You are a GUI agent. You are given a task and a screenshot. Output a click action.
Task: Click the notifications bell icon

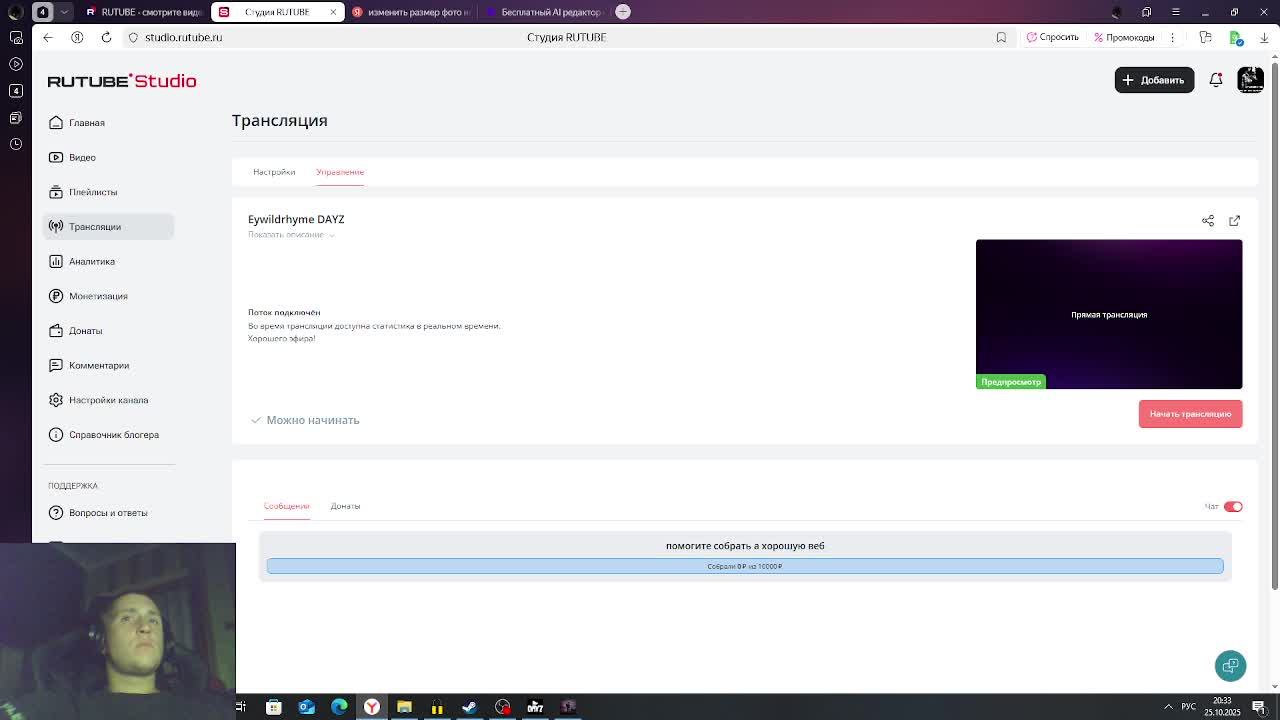pyautogui.click(x=1216, y=80)
